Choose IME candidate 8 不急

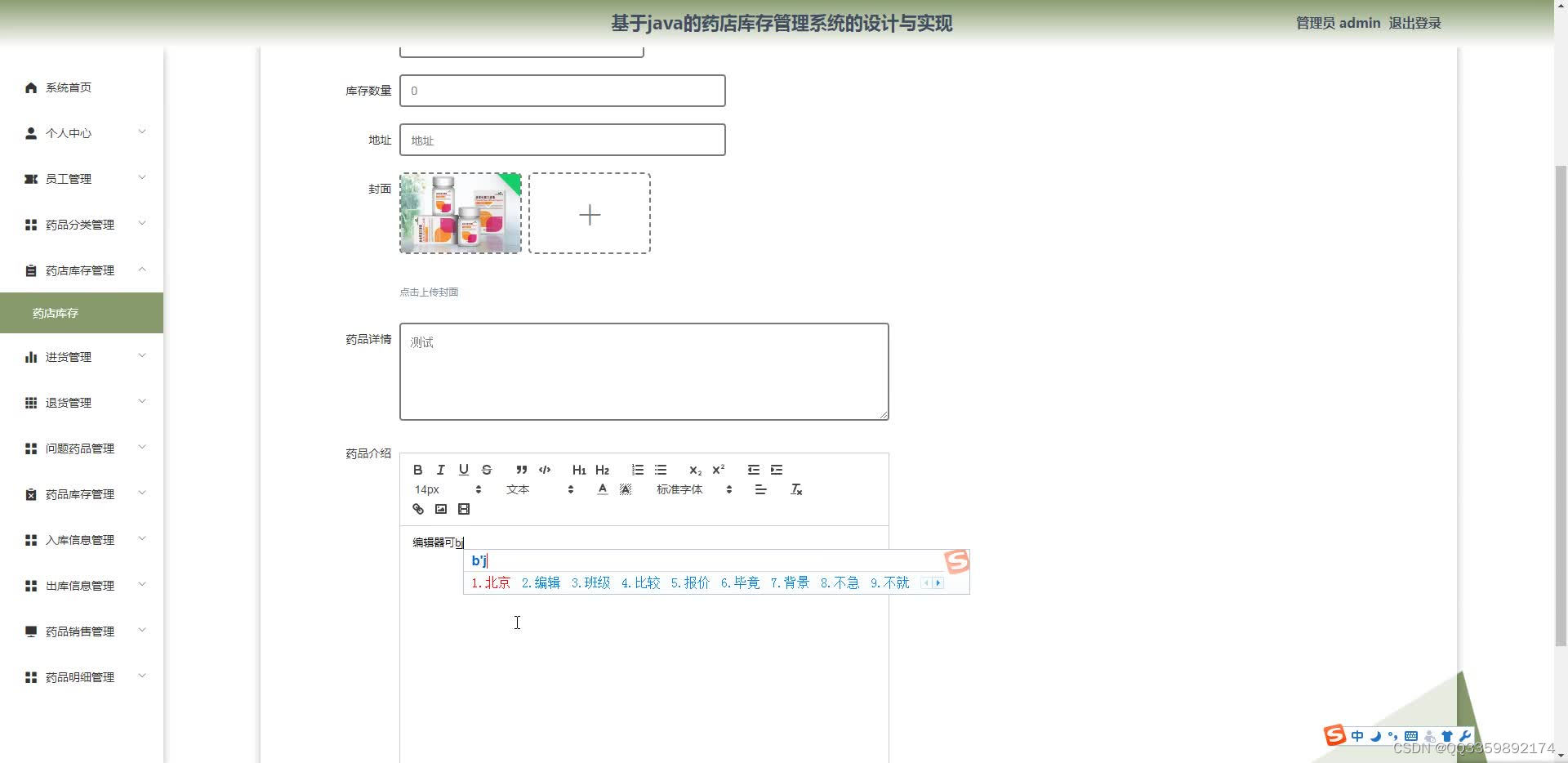[x=840, y=582]
